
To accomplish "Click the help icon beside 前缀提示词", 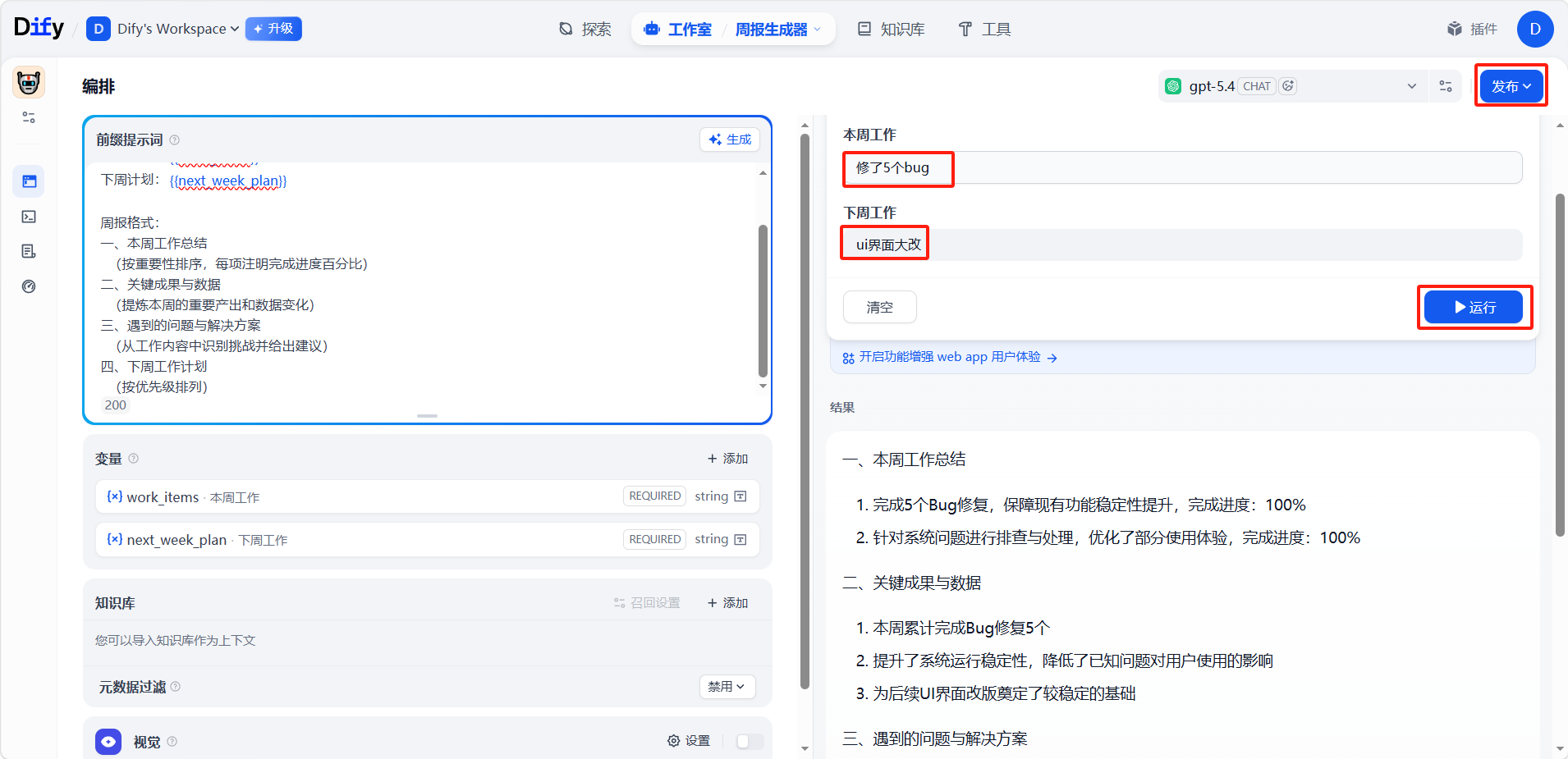I will [x=174, y=140].
